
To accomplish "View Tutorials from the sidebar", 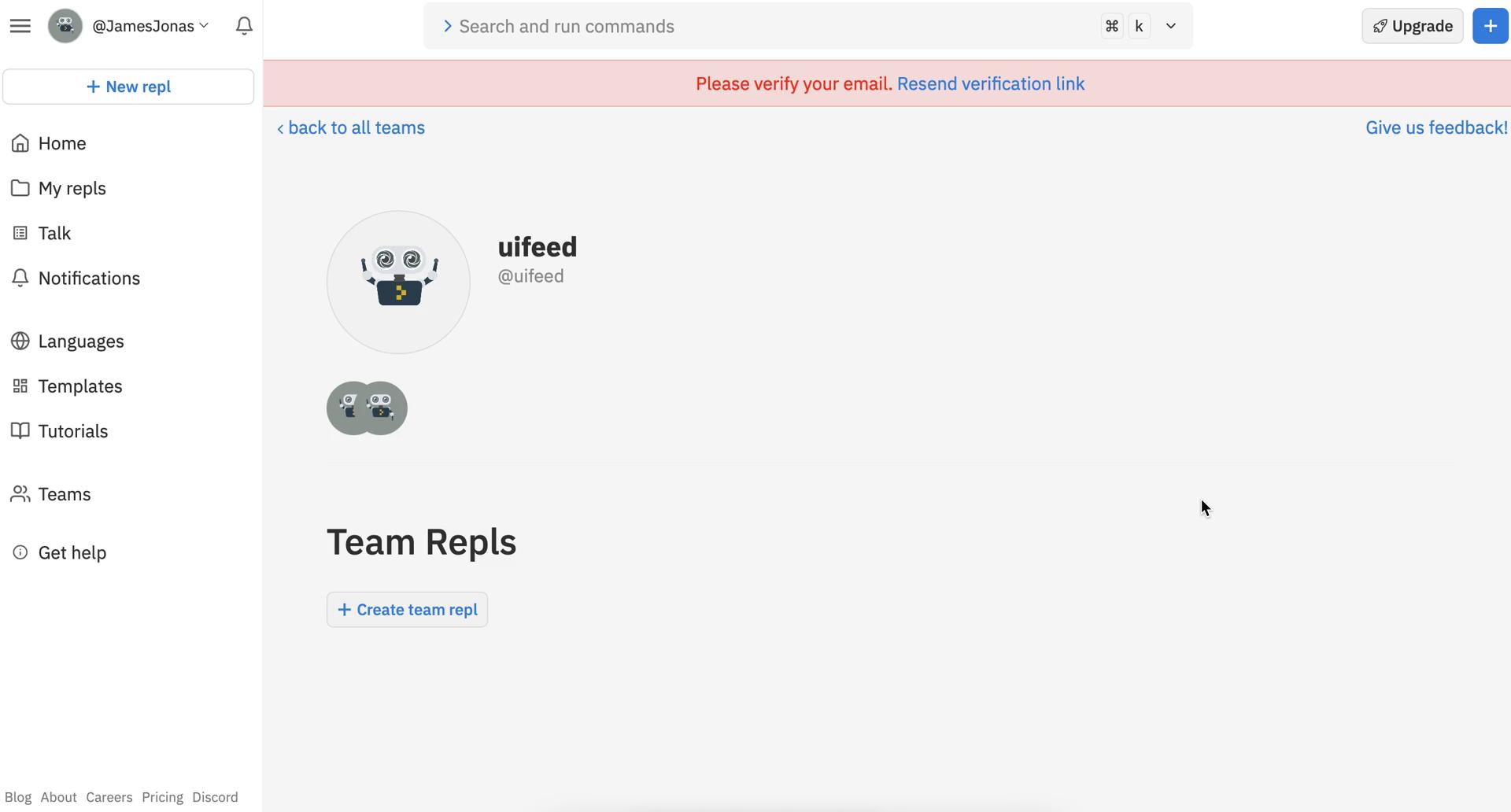I will point(73,430).
